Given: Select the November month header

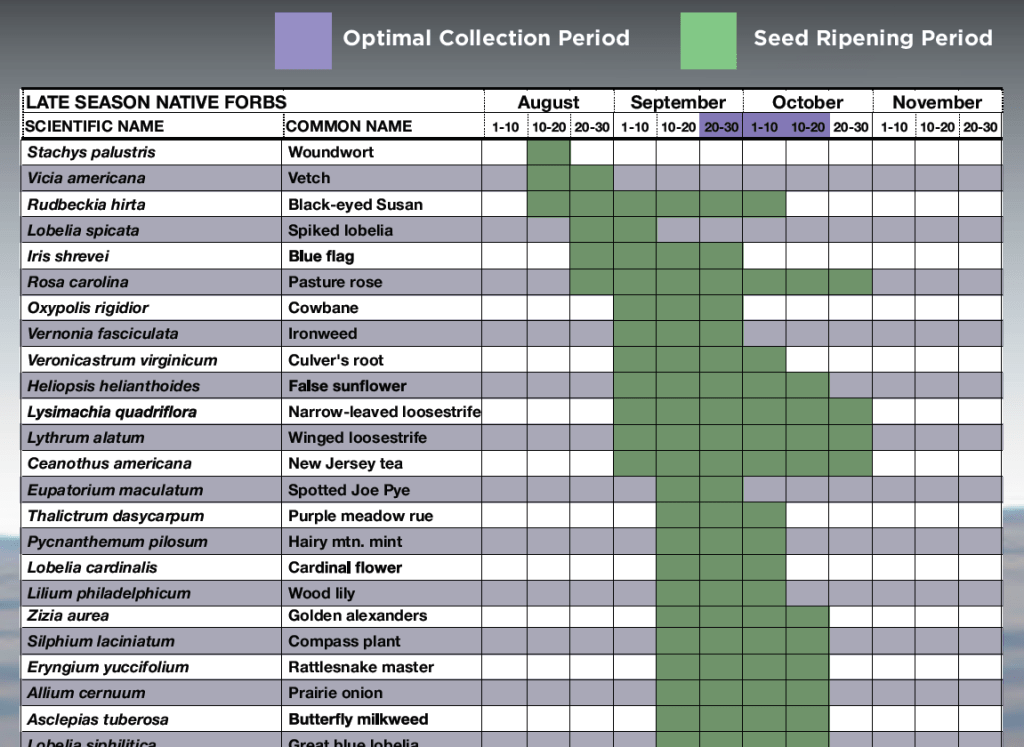Looking at the screenshot, I should pyautogui.click(x=937, y=102).
